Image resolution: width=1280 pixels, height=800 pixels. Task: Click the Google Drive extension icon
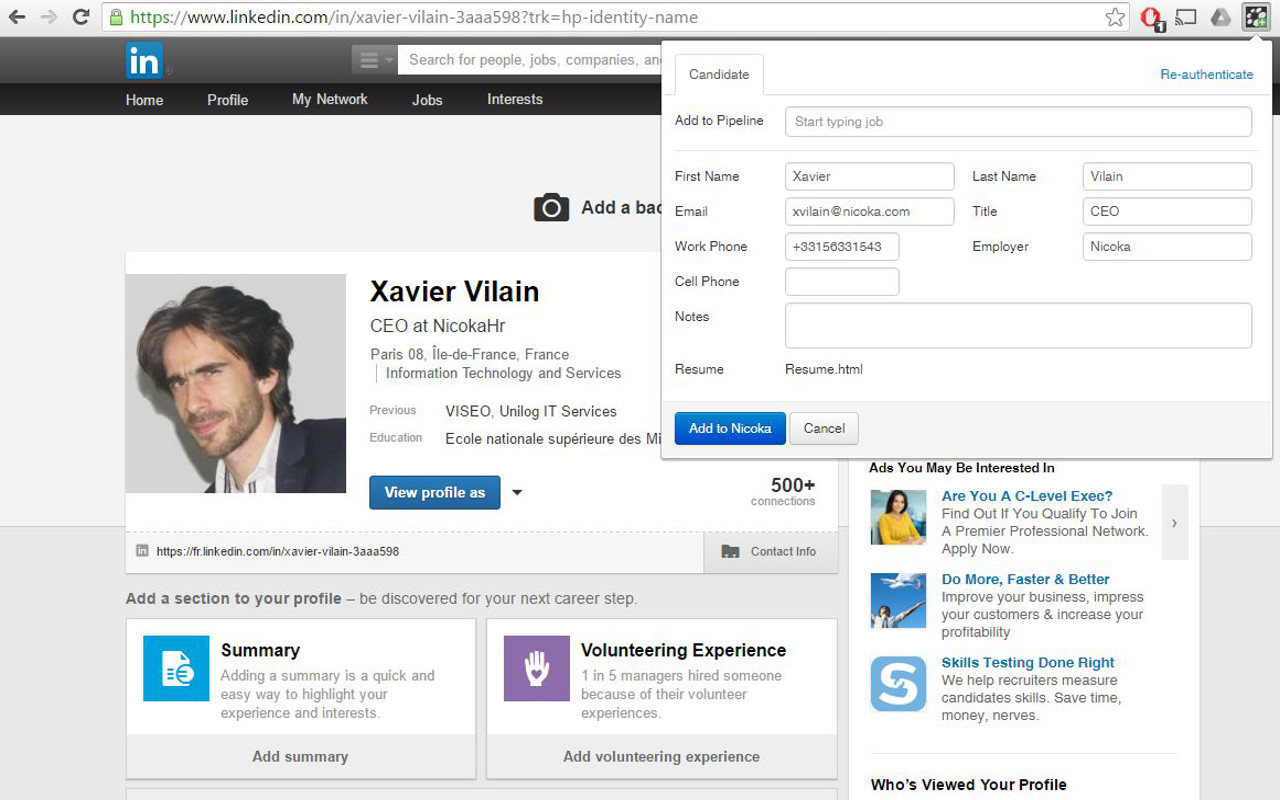1220,17
